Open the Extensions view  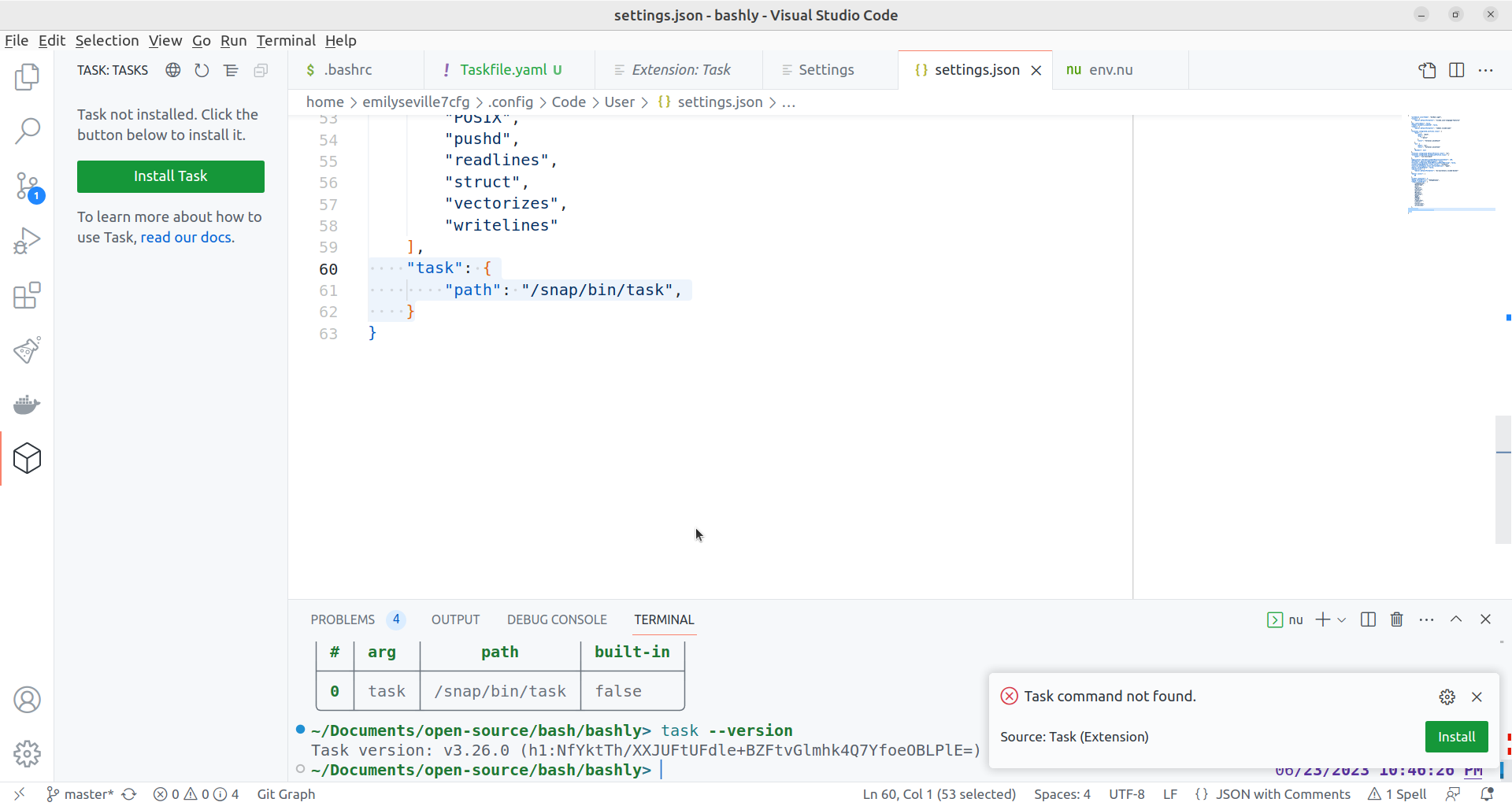tap(27, 295)
